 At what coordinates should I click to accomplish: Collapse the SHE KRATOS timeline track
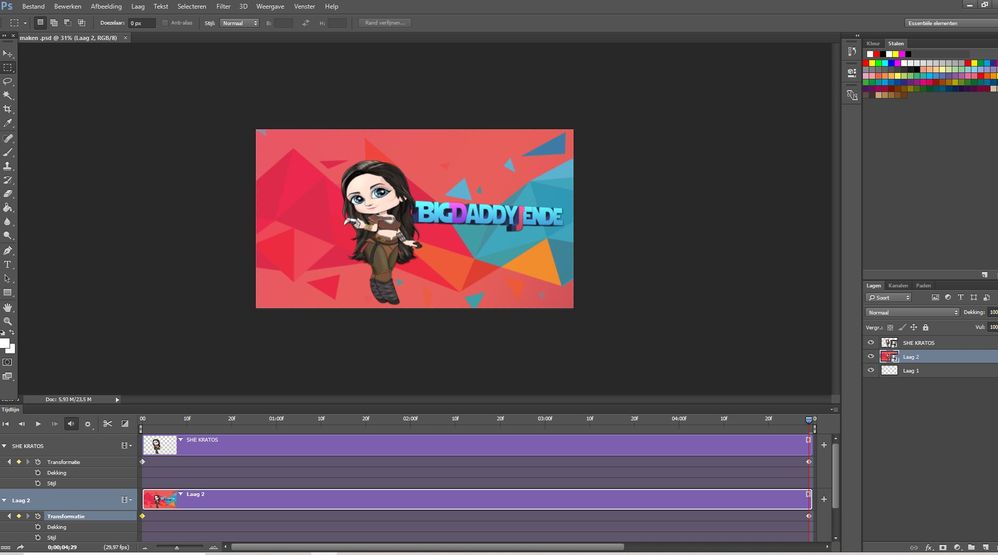(4, 446)
